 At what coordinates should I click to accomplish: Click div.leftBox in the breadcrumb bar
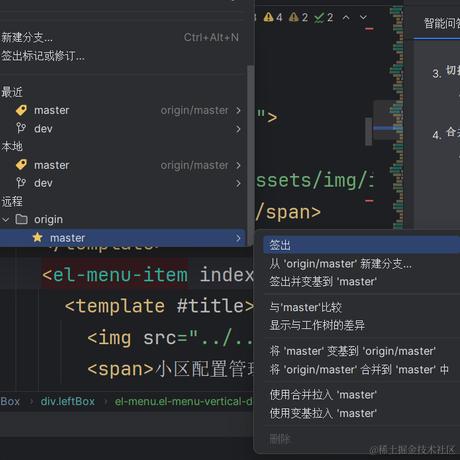pos(68,401)
